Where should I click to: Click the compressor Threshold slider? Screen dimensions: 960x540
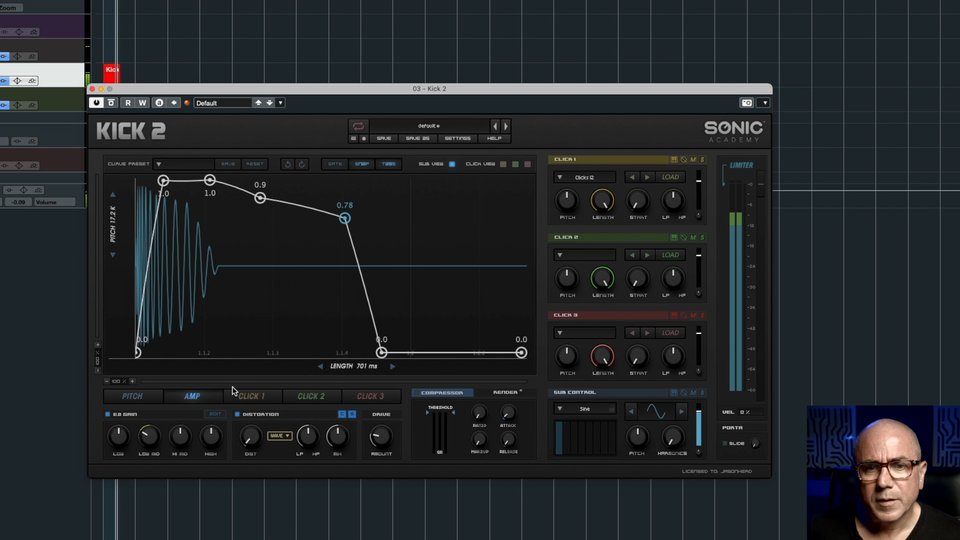click(440, 432)
